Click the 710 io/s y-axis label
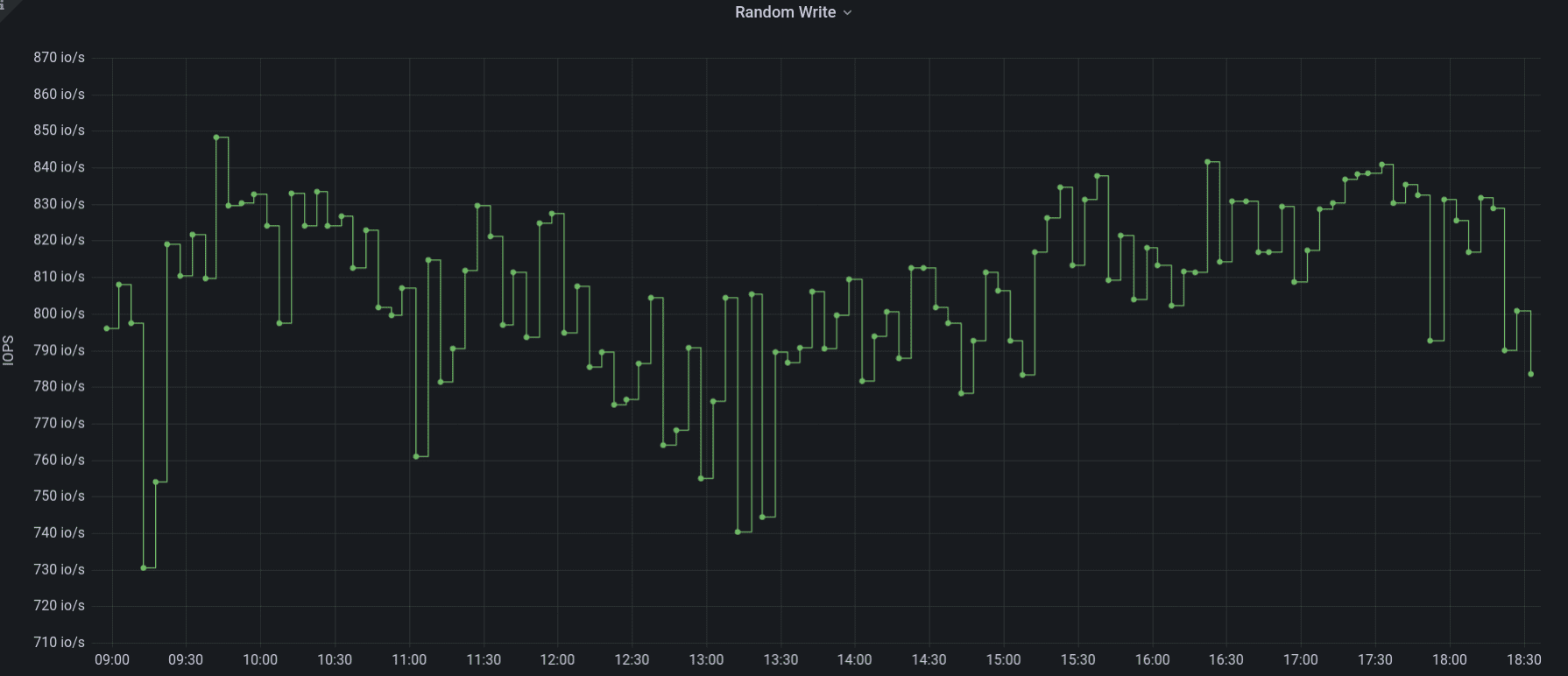Screen dimensions: 1568x676 (x=59, y=642)
